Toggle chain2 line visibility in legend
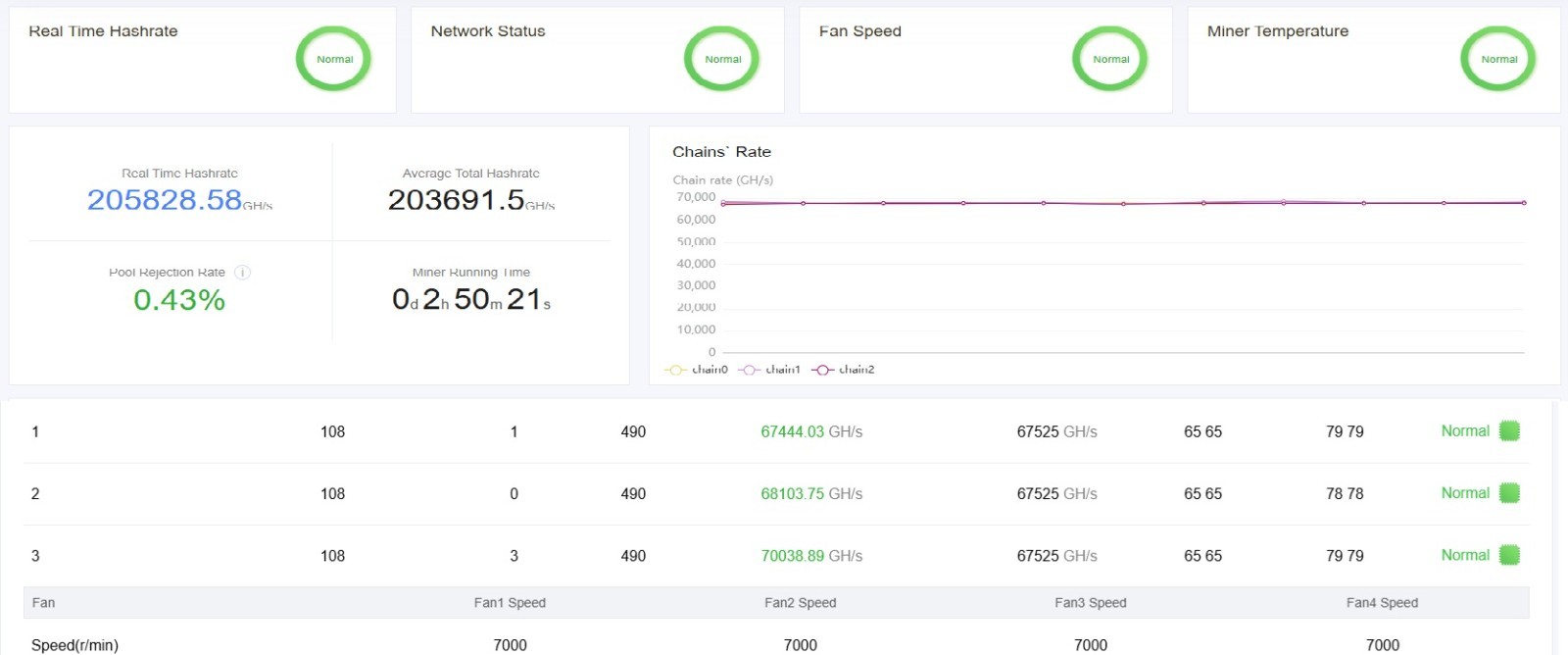Image resolution: width=1568 pixels, height=655 pixels. pyautogui.click(x=844, y=370)
